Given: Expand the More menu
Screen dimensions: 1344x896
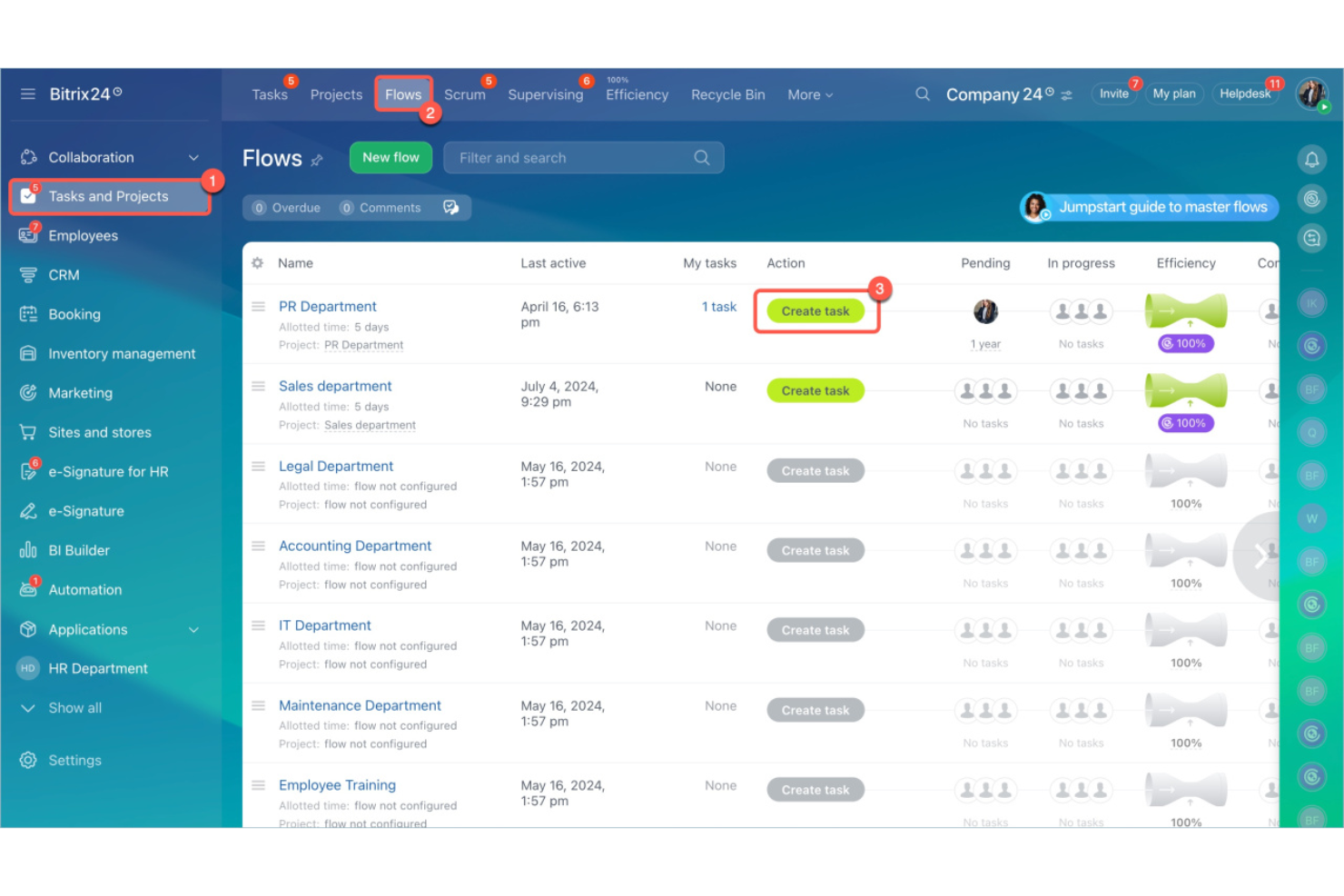Looking at the screenshot, I should click(807, 94).
